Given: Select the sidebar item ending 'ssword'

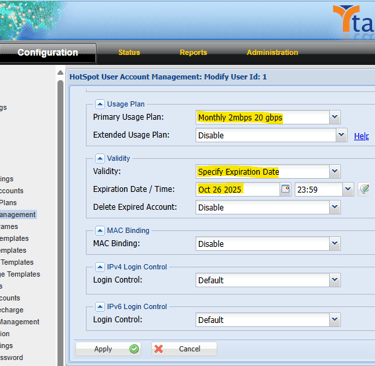Looking at the screenshot, I should (x=12, y=358).
